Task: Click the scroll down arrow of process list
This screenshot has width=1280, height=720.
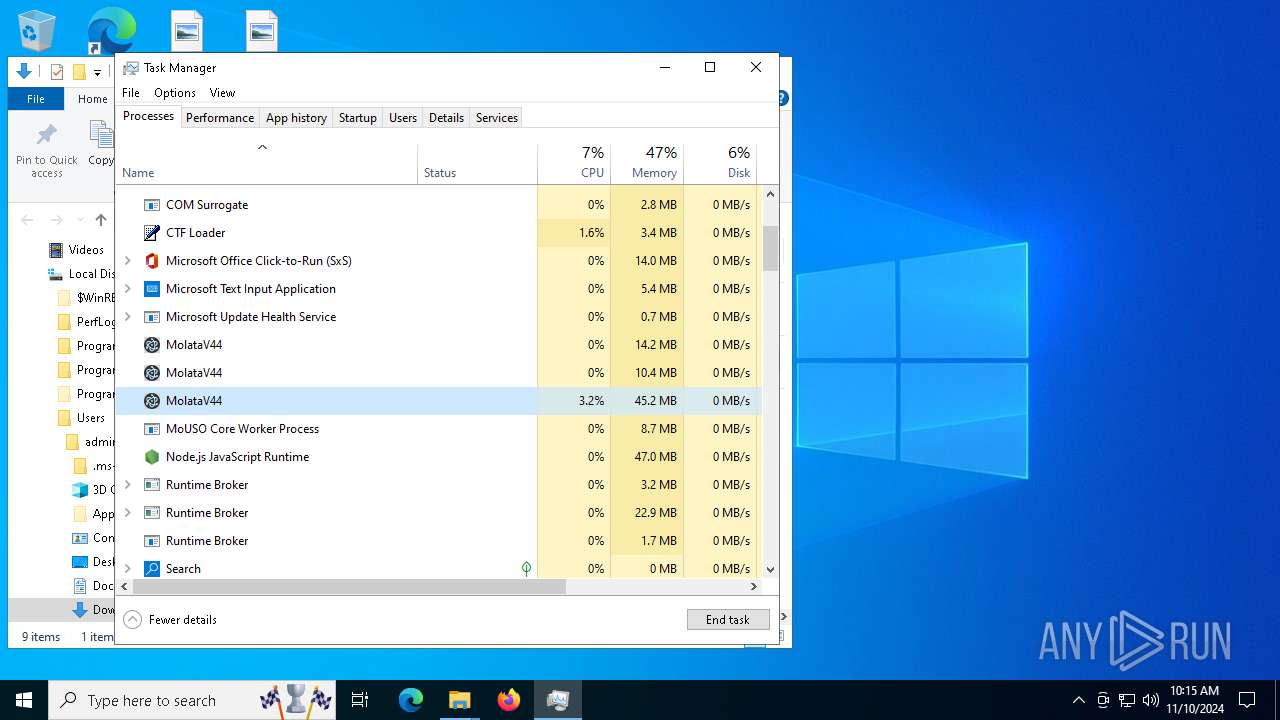Action: pyautogui.click(x=770, y=570)
